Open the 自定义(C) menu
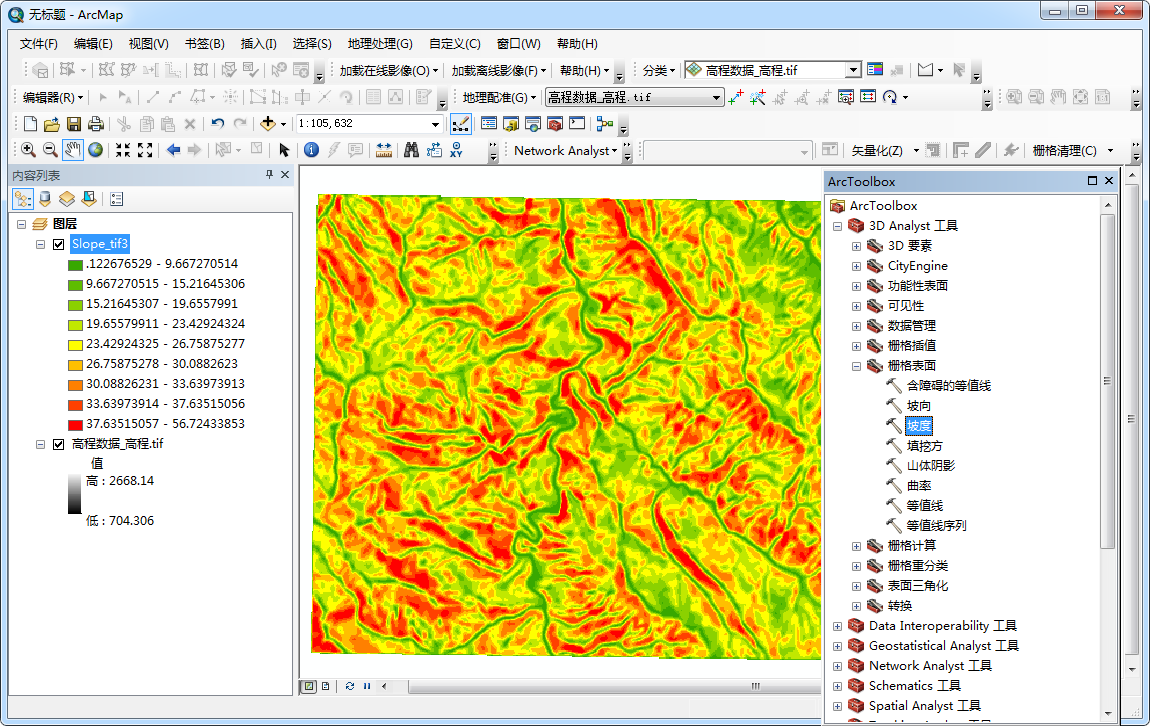This screenshot has width=1150, height=726. pos(455,44)
